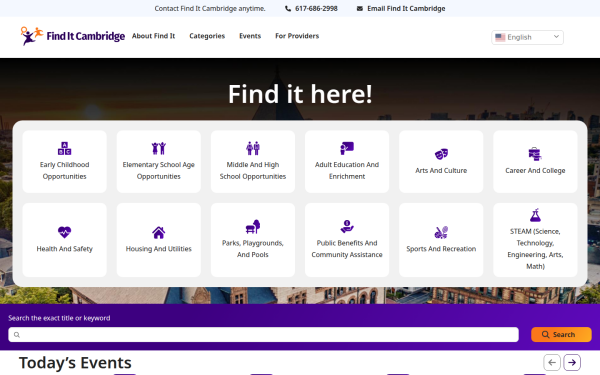Click the park bench and tree icon
The height and width of the screenshot is (375, 600).
pos(253,227)
